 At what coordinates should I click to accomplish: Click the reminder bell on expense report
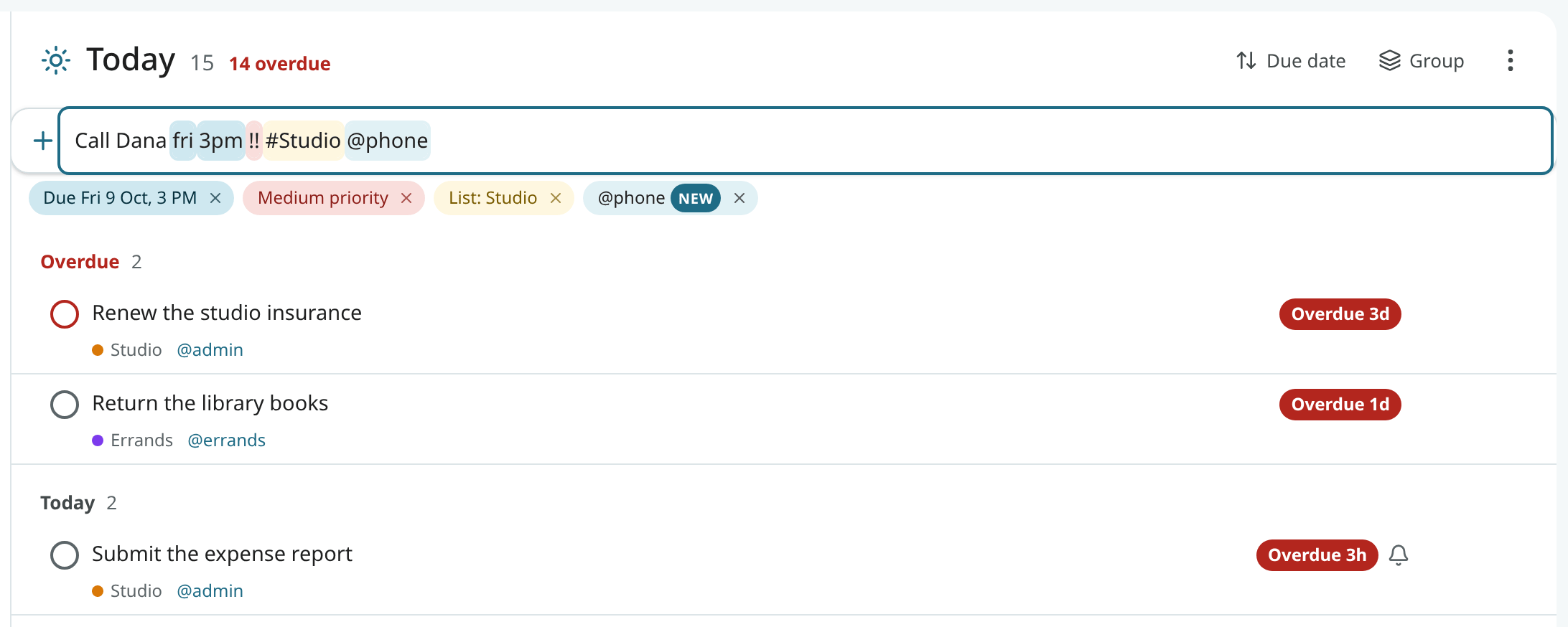pos(1399,555)
